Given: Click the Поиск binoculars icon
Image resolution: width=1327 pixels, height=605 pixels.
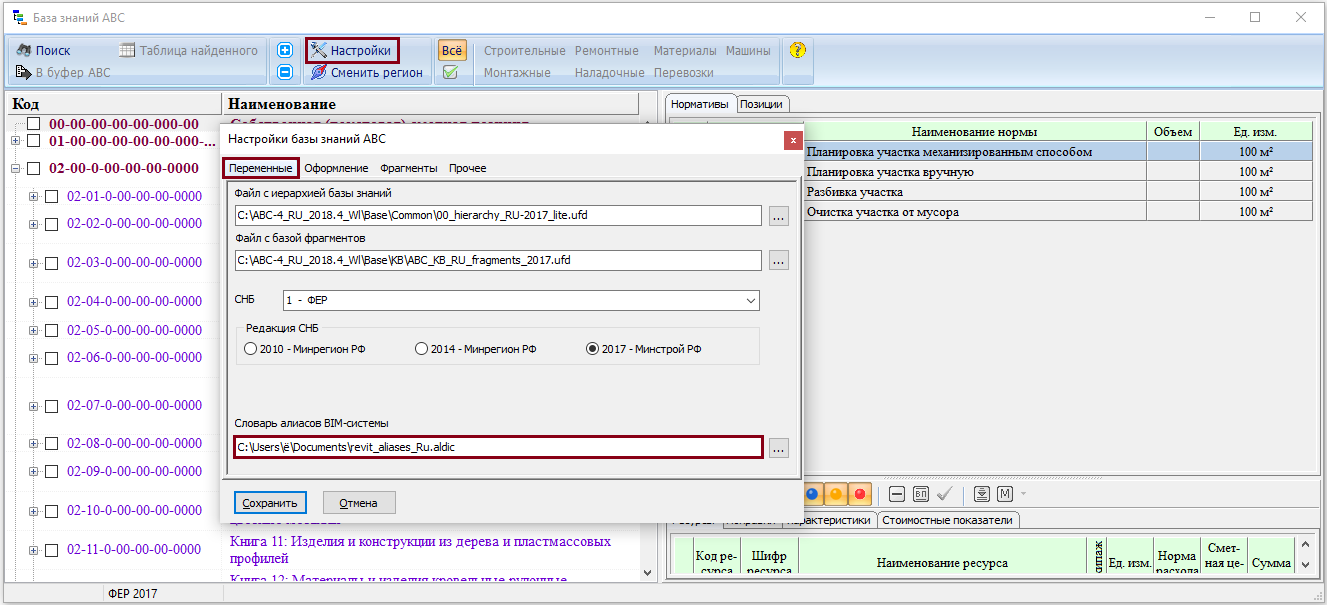Looking at the screenshot, I should [24, 50].
